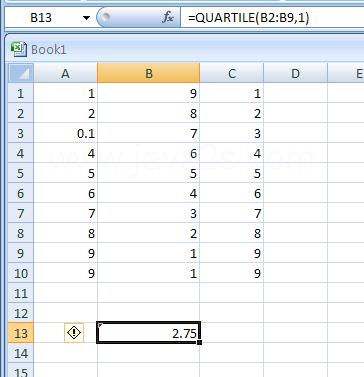The image size is (364, 377).
Task: Click empty cell B11
Action: pyautogui.click(x=149, y=293)
